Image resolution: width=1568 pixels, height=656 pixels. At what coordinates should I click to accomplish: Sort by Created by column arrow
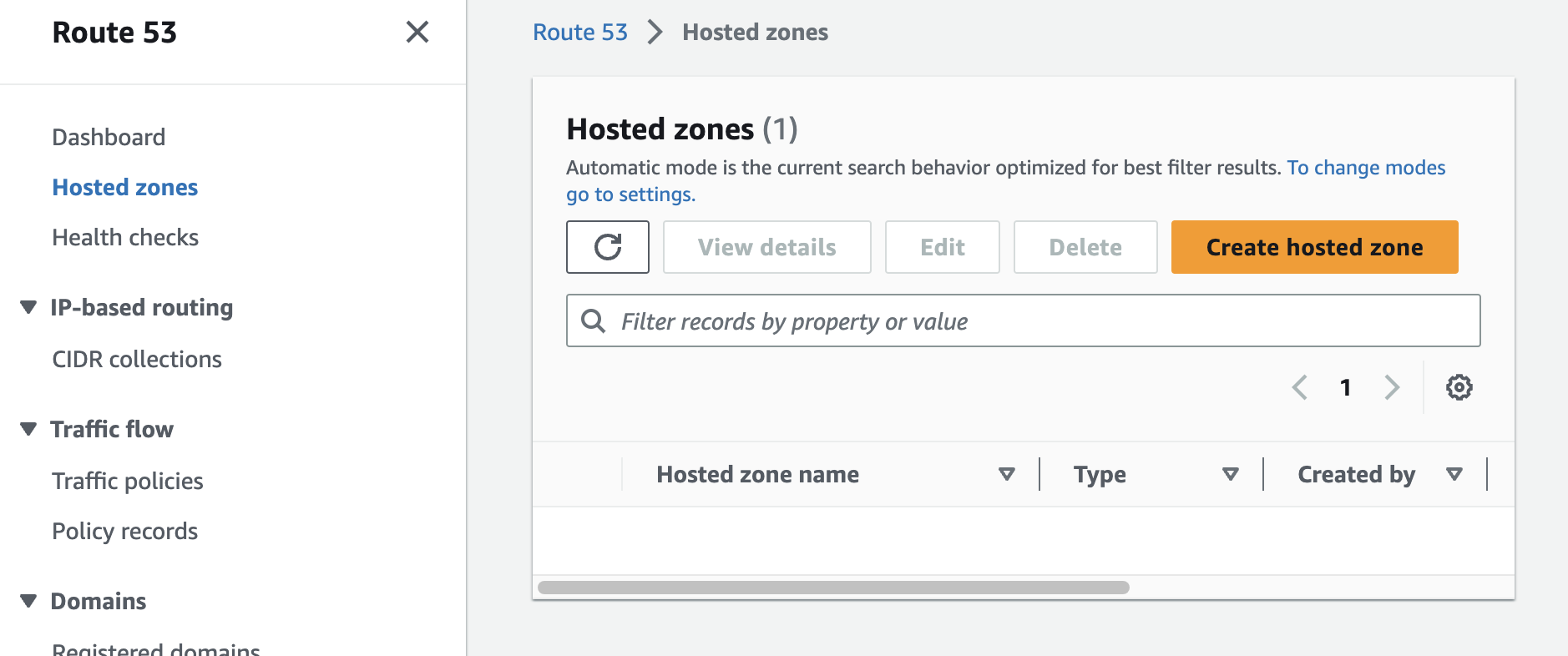click(1454, 474)
